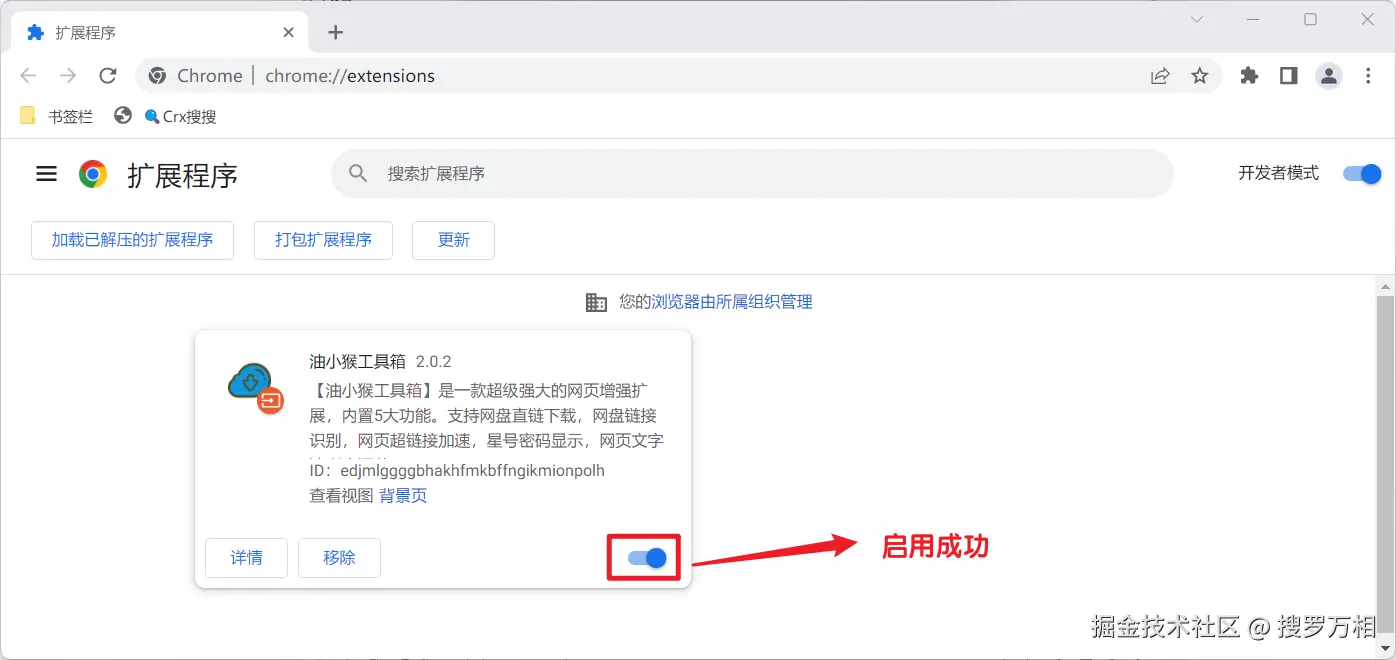Open the side panel icon

(x=1288, y=76)
